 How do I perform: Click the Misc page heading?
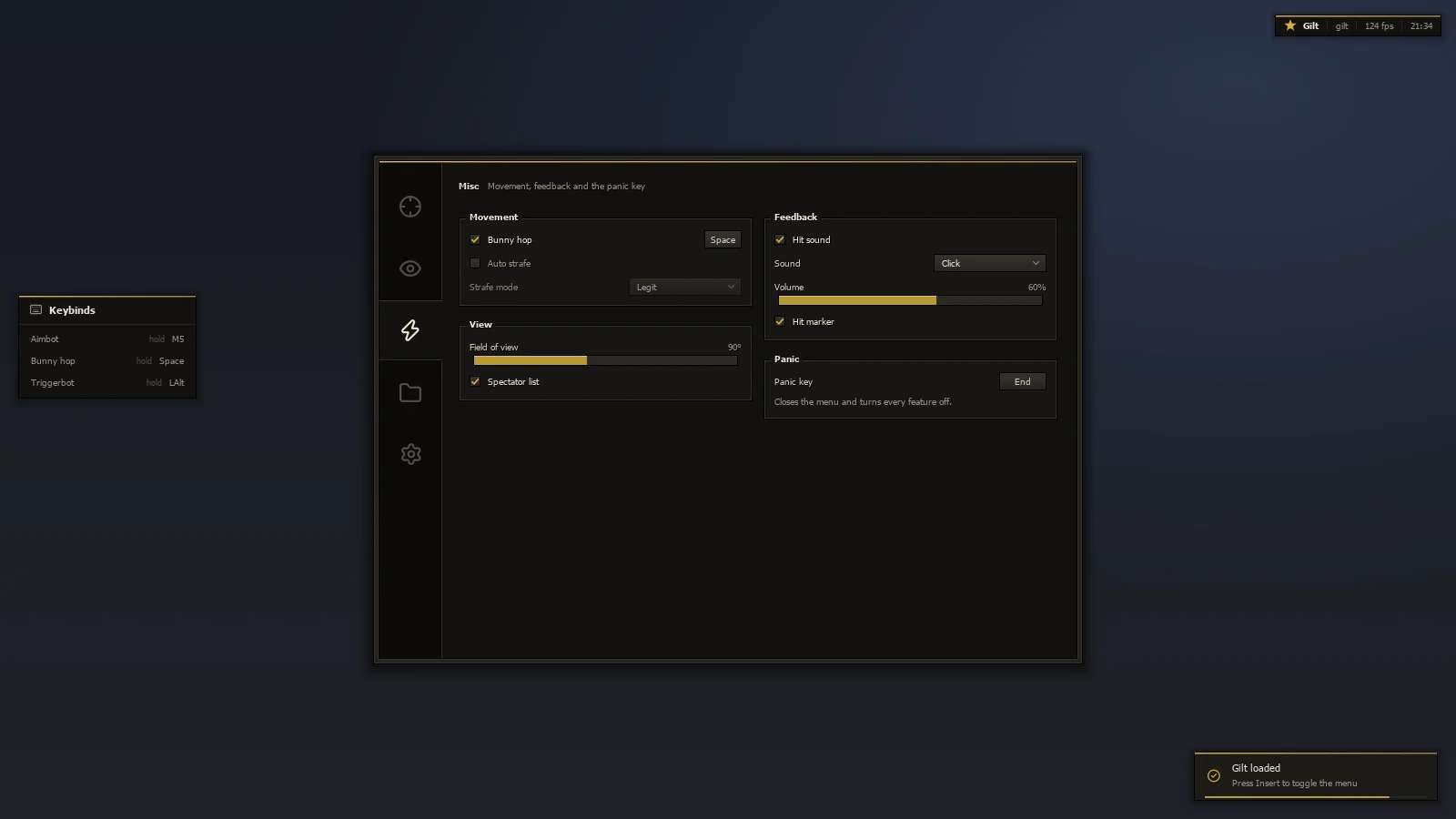[469, 186]
